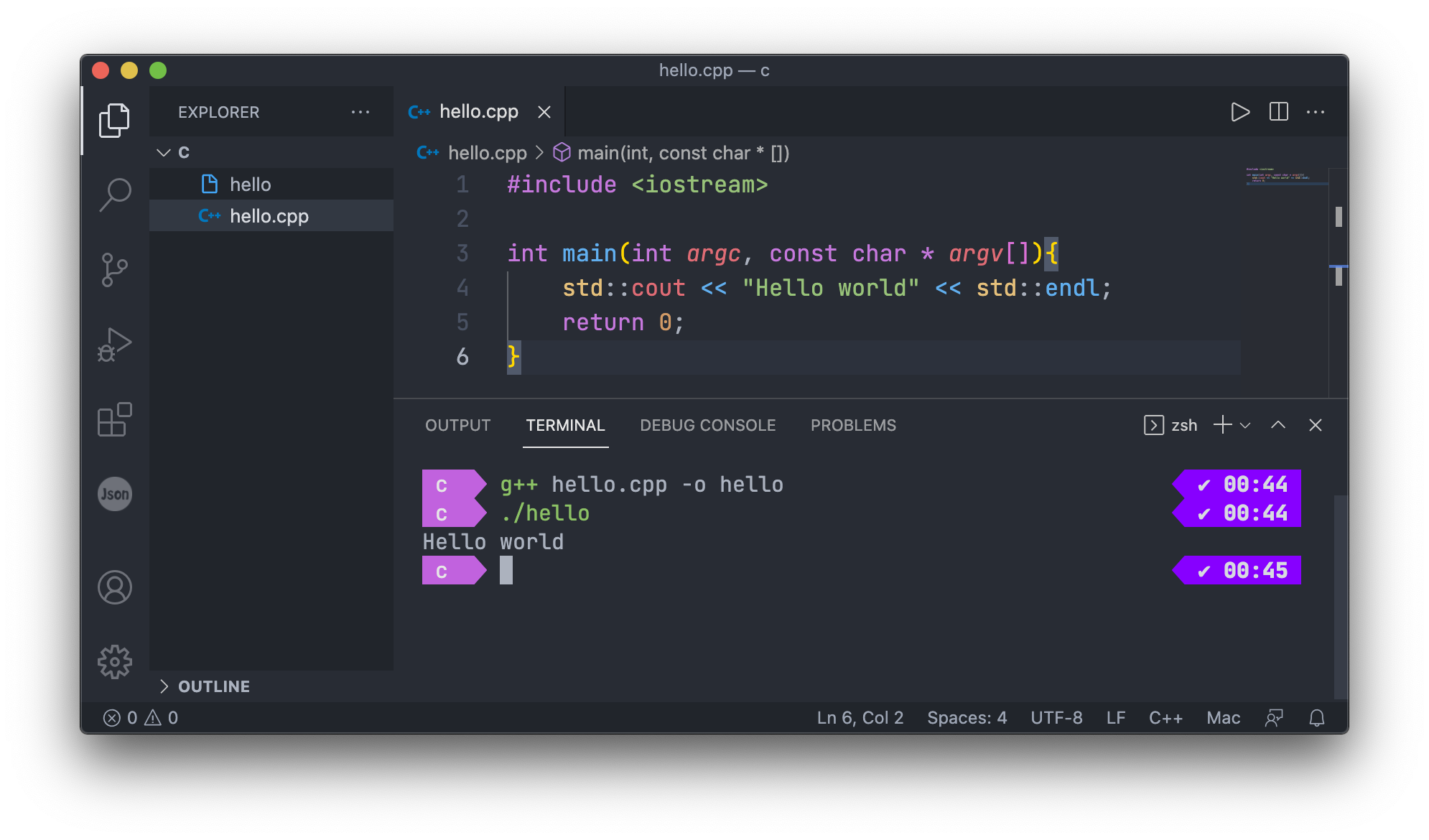Change language mode via C++ status item
Screen dimensions: 1429x840
pos(1165,718)
